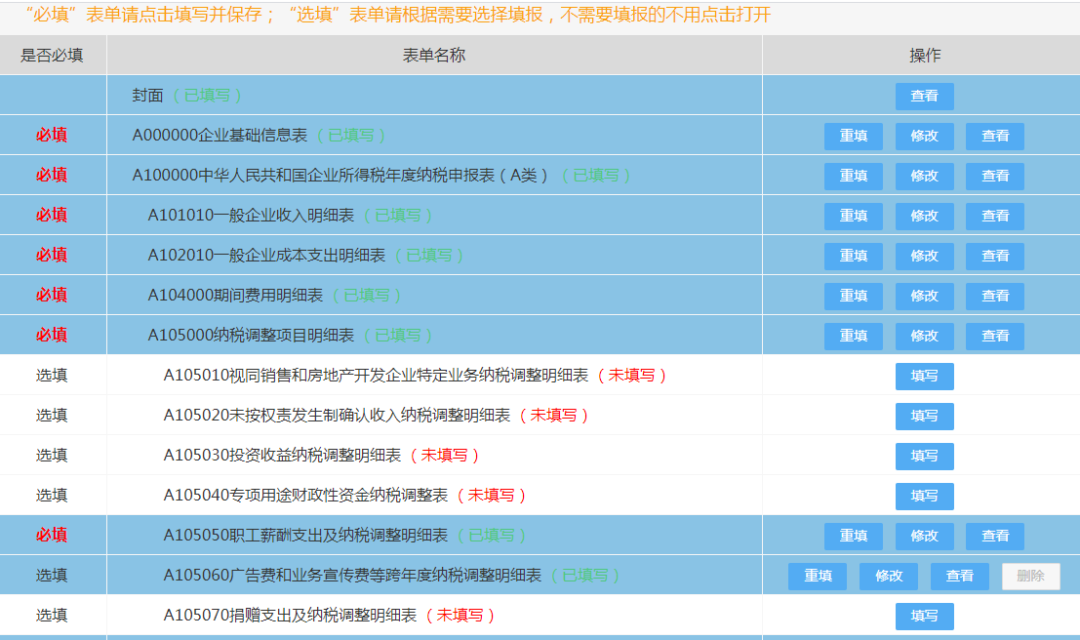Click 重填 for A000000企业基础信息表
The image size is (1080, 640).
point(853,136)
